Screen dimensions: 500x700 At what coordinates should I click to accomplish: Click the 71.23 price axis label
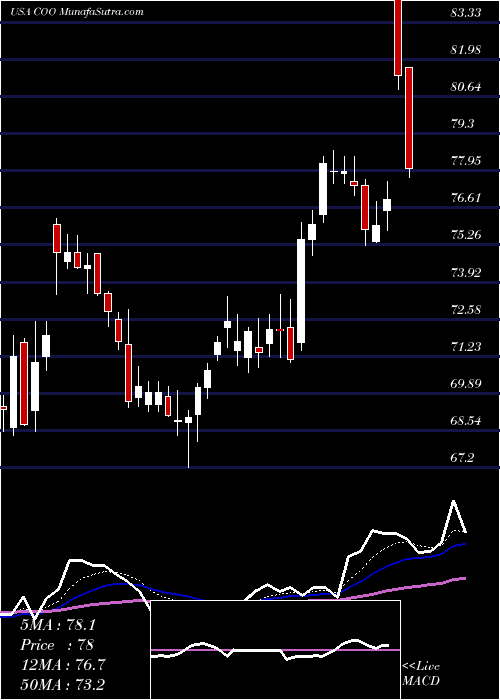(x=466, y=346)
